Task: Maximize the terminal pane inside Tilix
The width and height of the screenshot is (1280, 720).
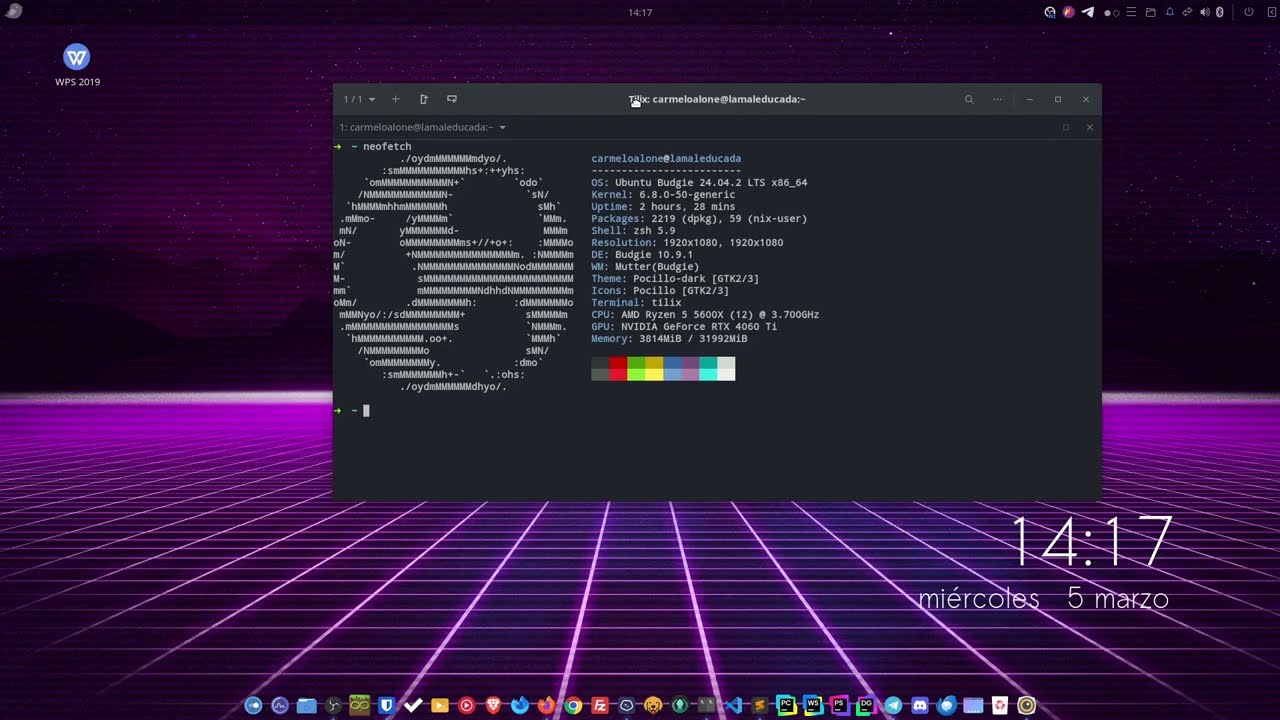Action: coord(1066,127)
